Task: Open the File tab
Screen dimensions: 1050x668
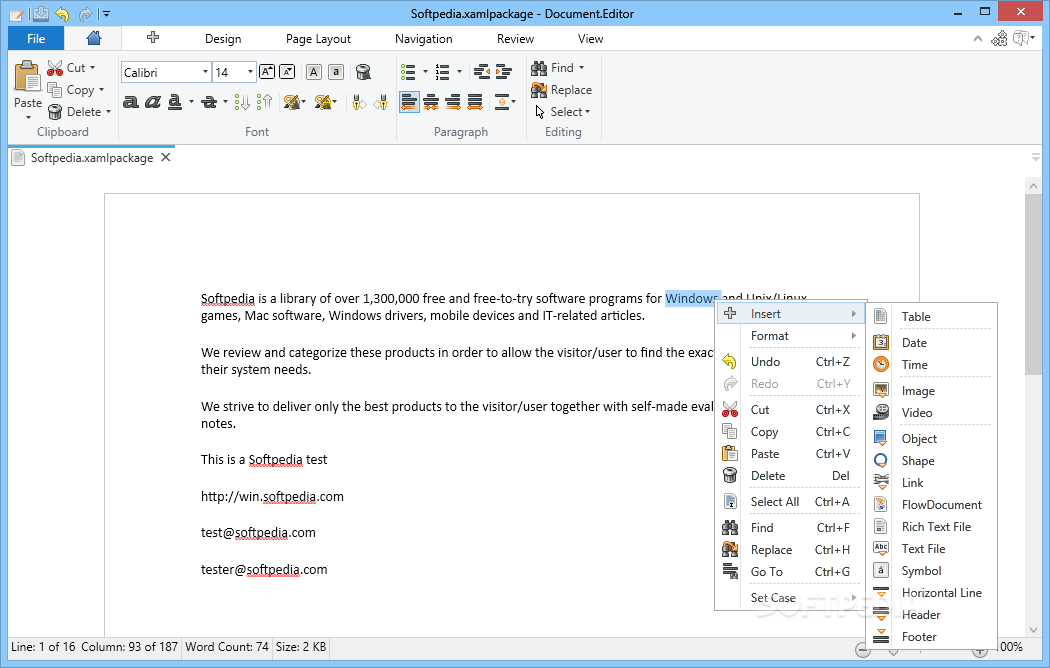Action: [36, 39]
